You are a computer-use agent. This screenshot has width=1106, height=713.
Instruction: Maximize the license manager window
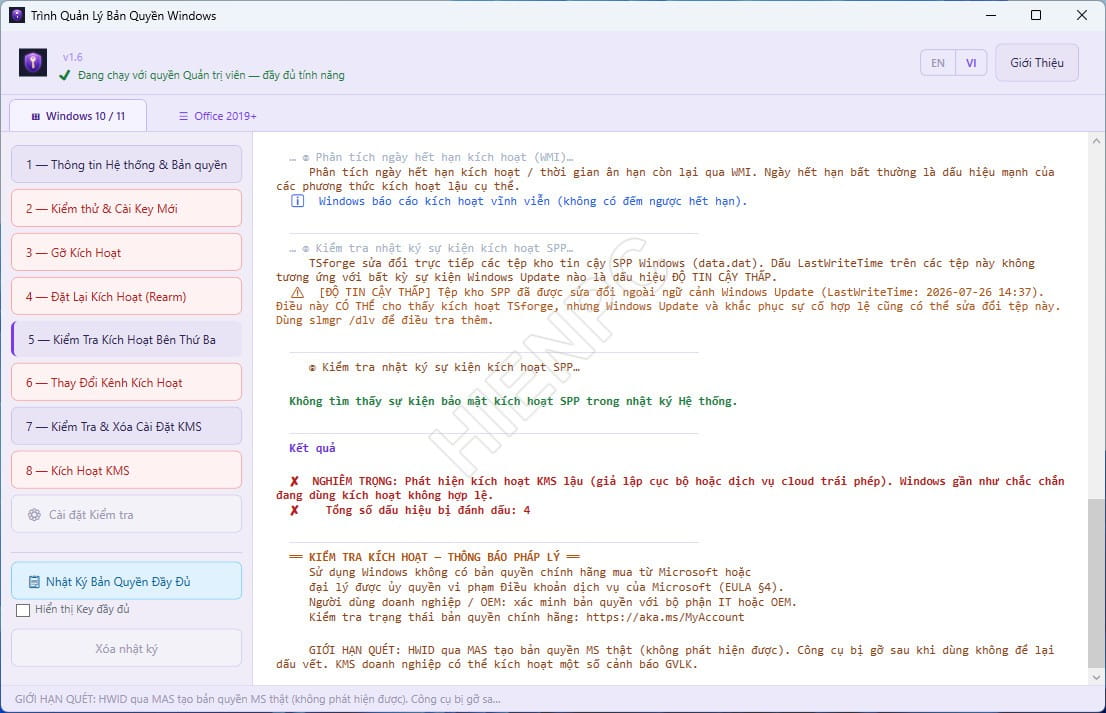point(1036,15)
